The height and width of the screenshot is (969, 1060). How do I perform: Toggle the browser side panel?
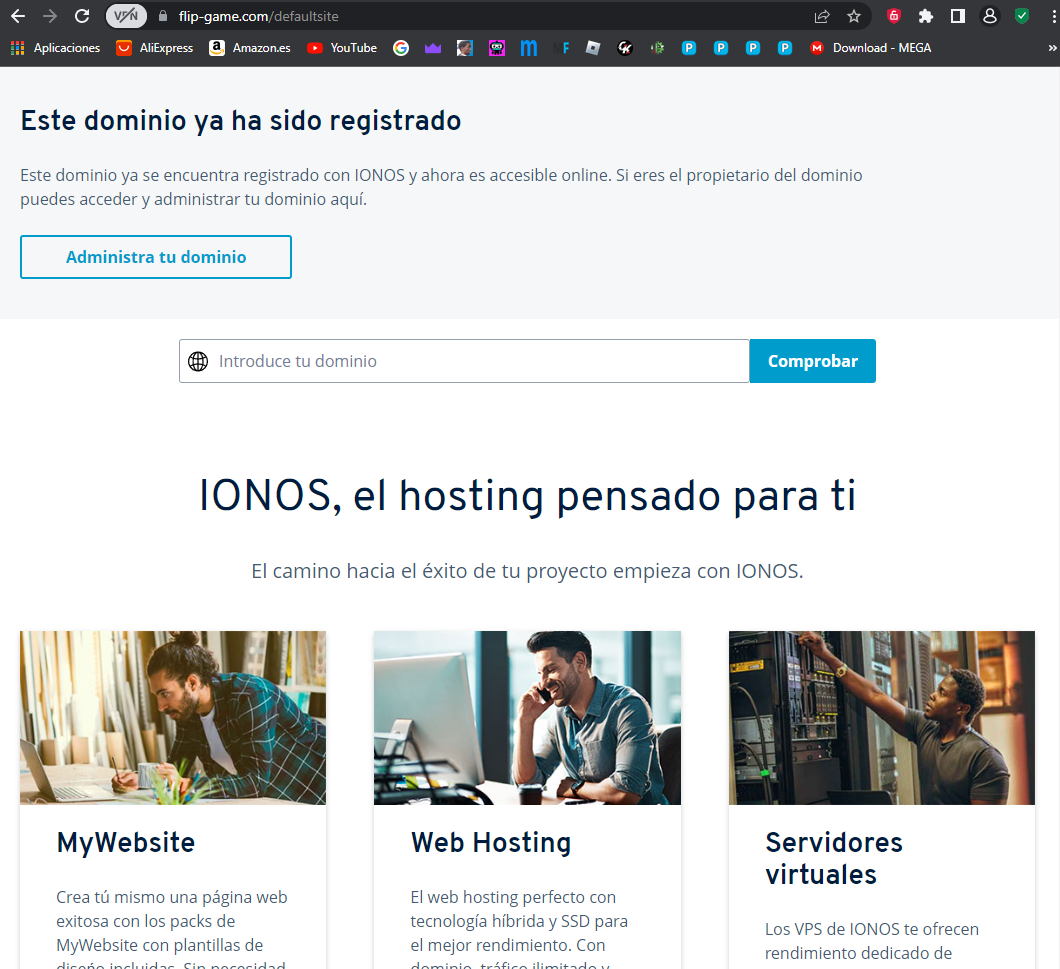pos(957,16)
